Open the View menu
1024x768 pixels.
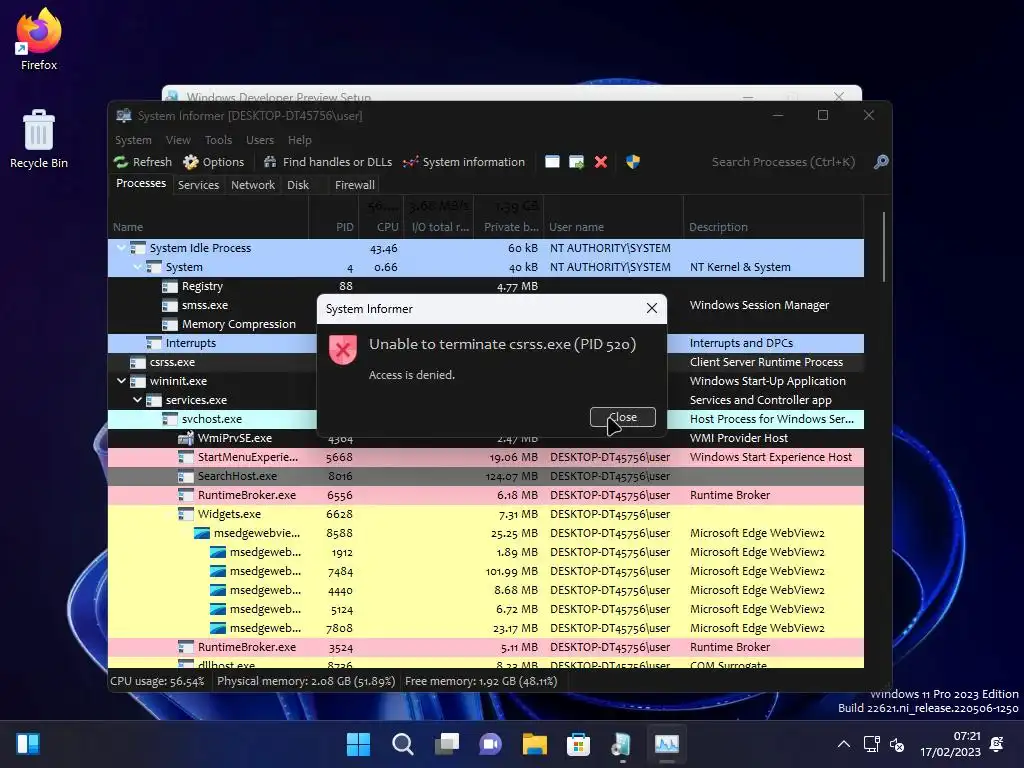point(178,140)
